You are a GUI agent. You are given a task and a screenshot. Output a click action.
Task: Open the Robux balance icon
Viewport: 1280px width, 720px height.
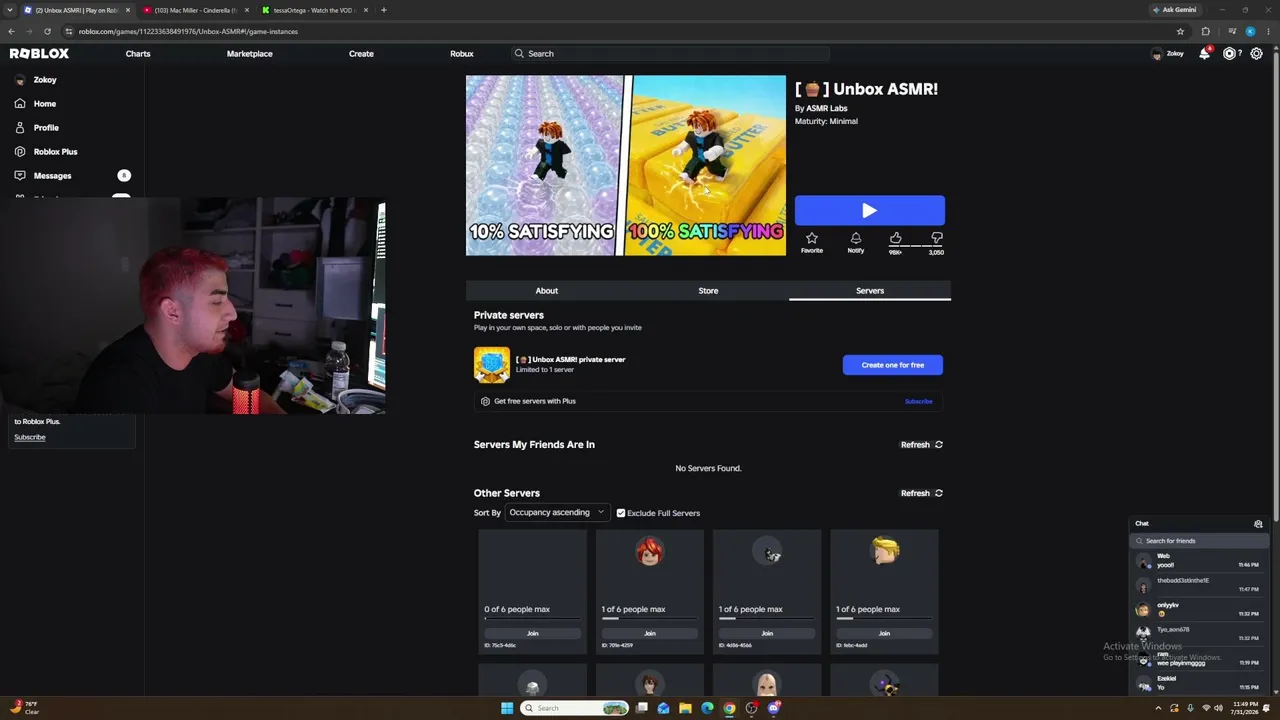[x=1230, y=54]
